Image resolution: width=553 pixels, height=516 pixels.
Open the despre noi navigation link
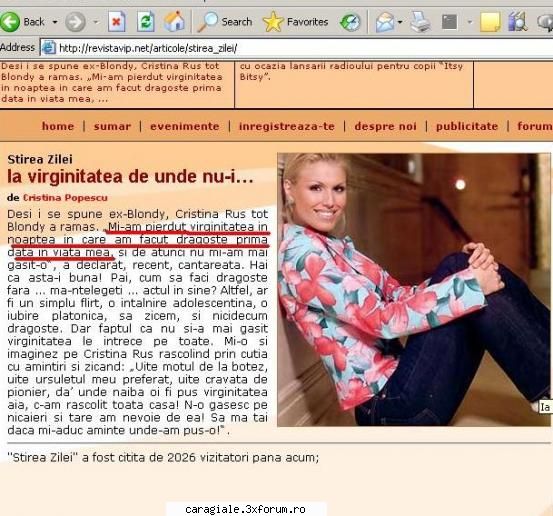pyautogui.click(x=385, y=126)
